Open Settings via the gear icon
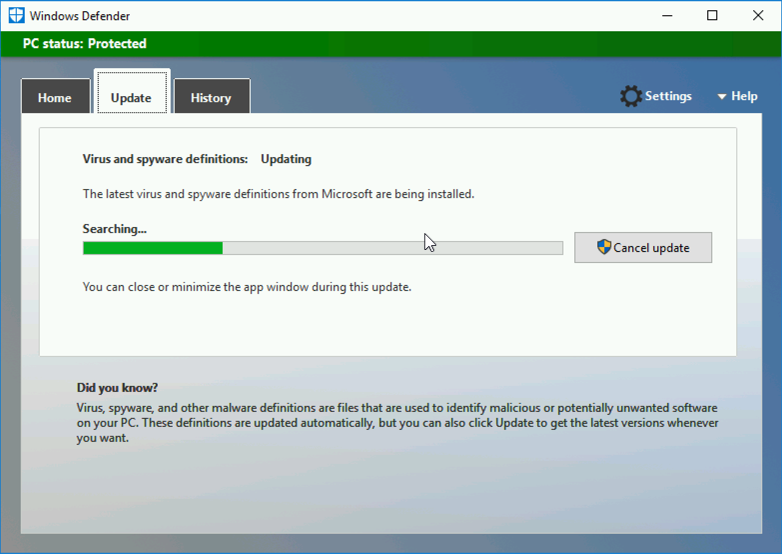This screenshot has width=782, height=554. [631, 96]
